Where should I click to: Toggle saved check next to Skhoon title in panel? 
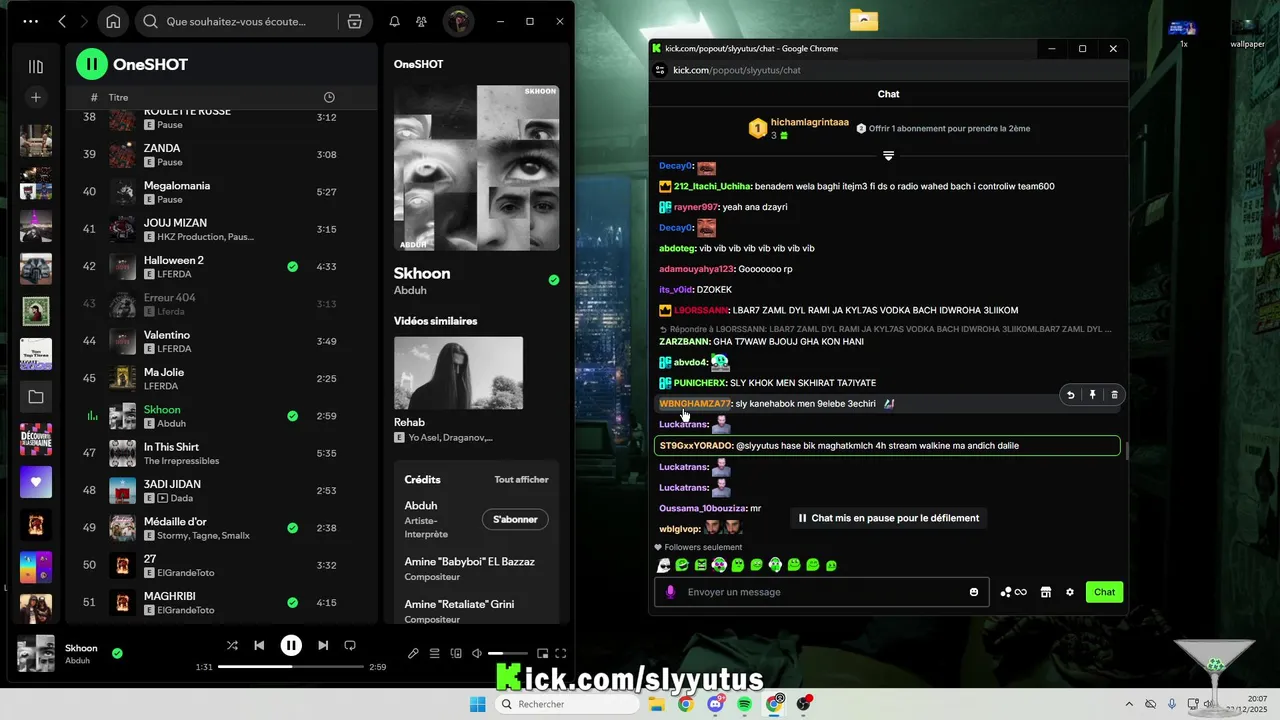[554, 280]
